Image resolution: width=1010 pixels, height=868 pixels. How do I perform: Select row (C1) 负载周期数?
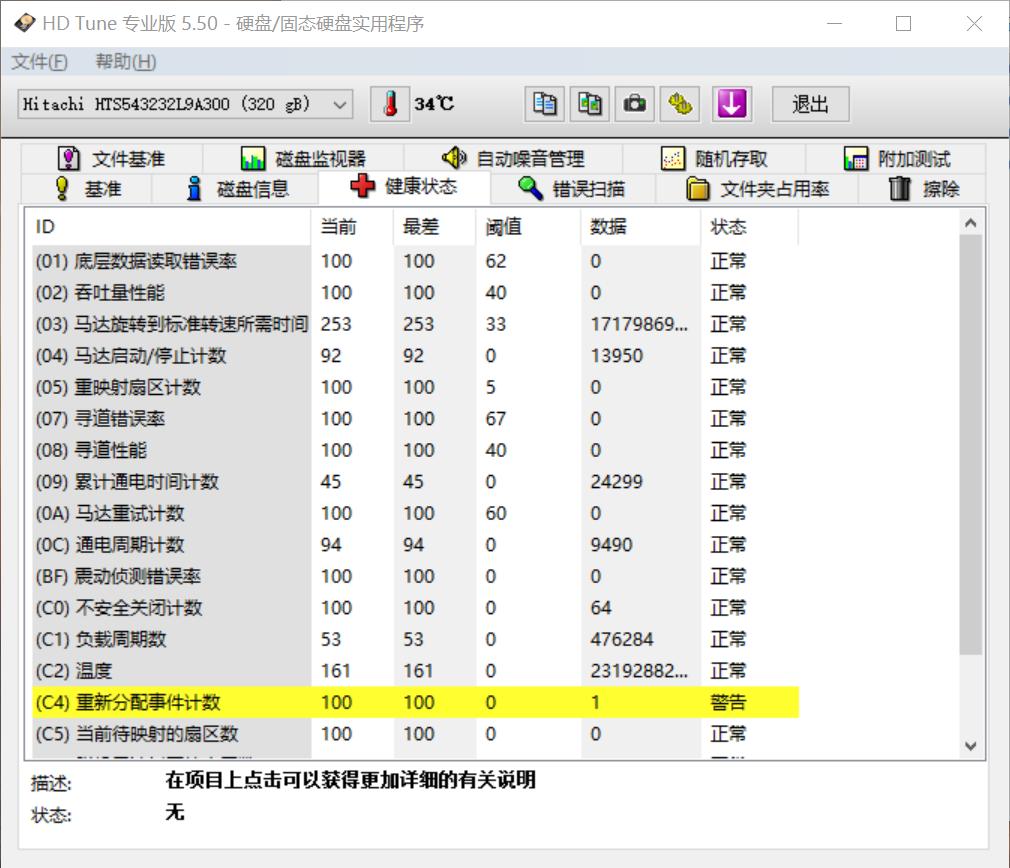(415, 639)
